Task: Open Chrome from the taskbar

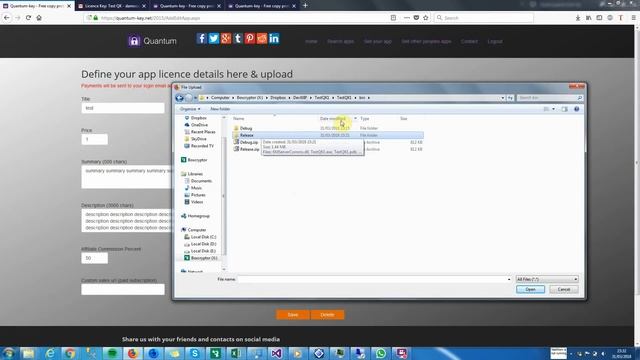Action: [70, 353]
